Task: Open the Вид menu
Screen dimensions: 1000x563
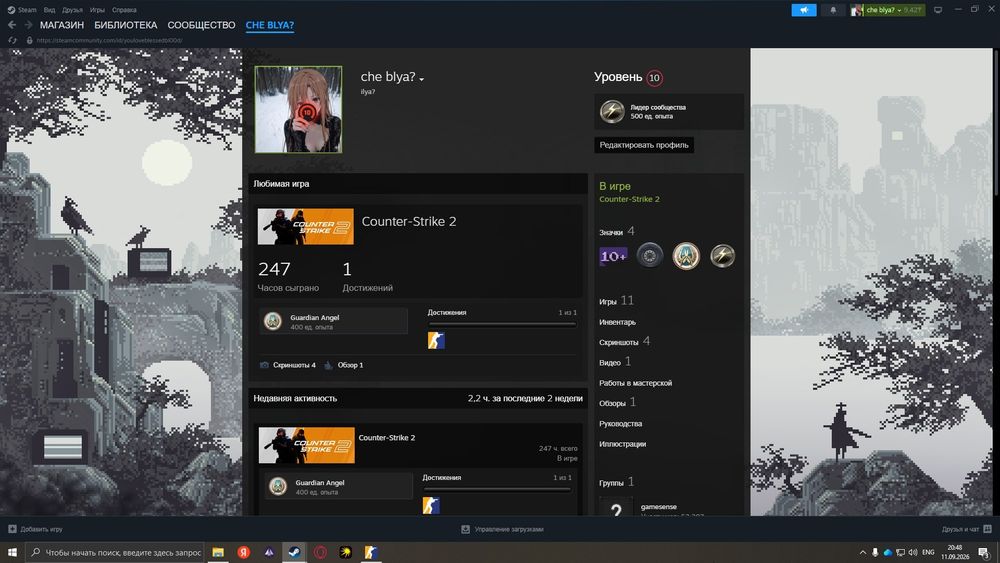Action: click(49, 10)
